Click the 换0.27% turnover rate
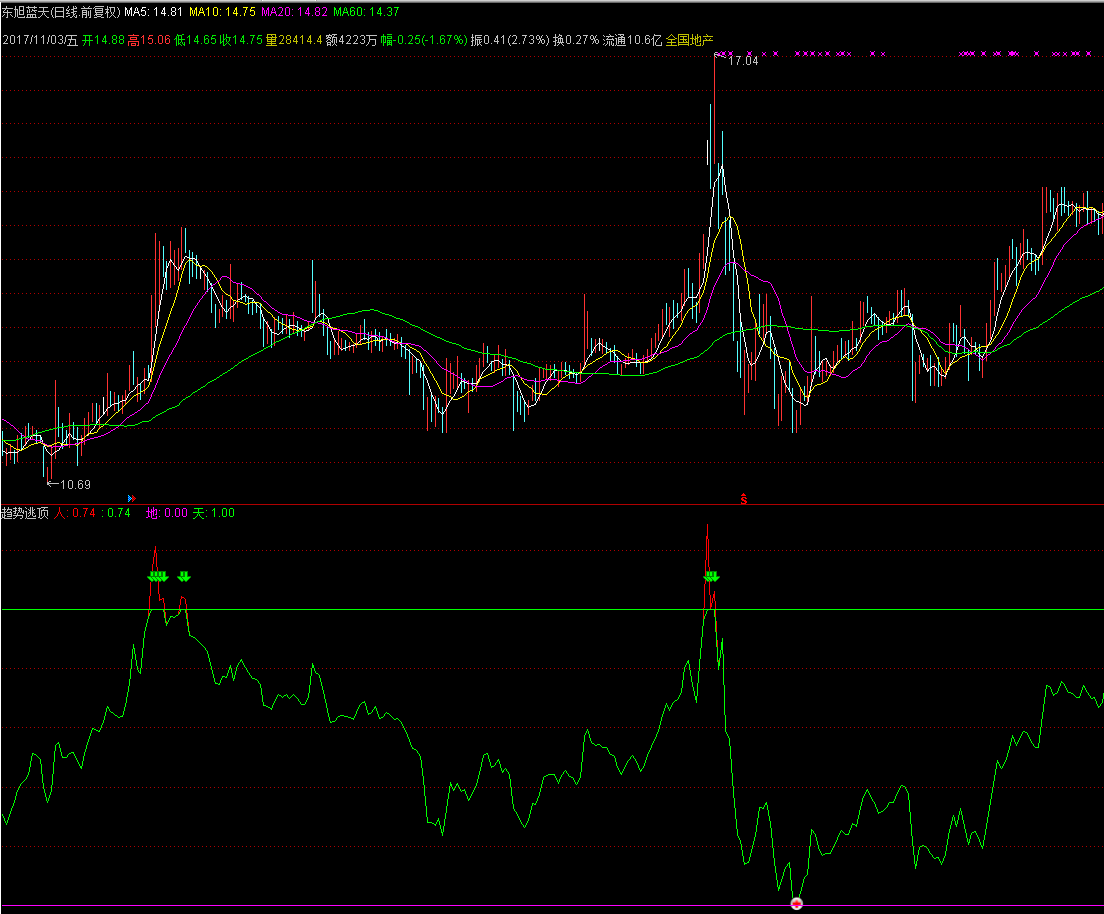 click(x=576, y=40)
